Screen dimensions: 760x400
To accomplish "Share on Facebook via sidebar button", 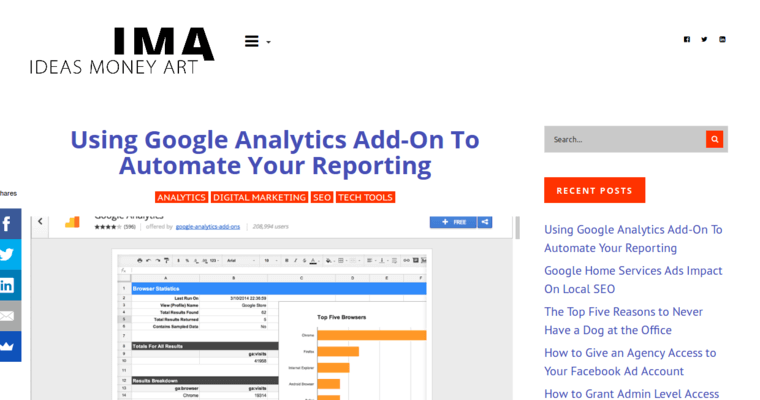I will [10, 224].
